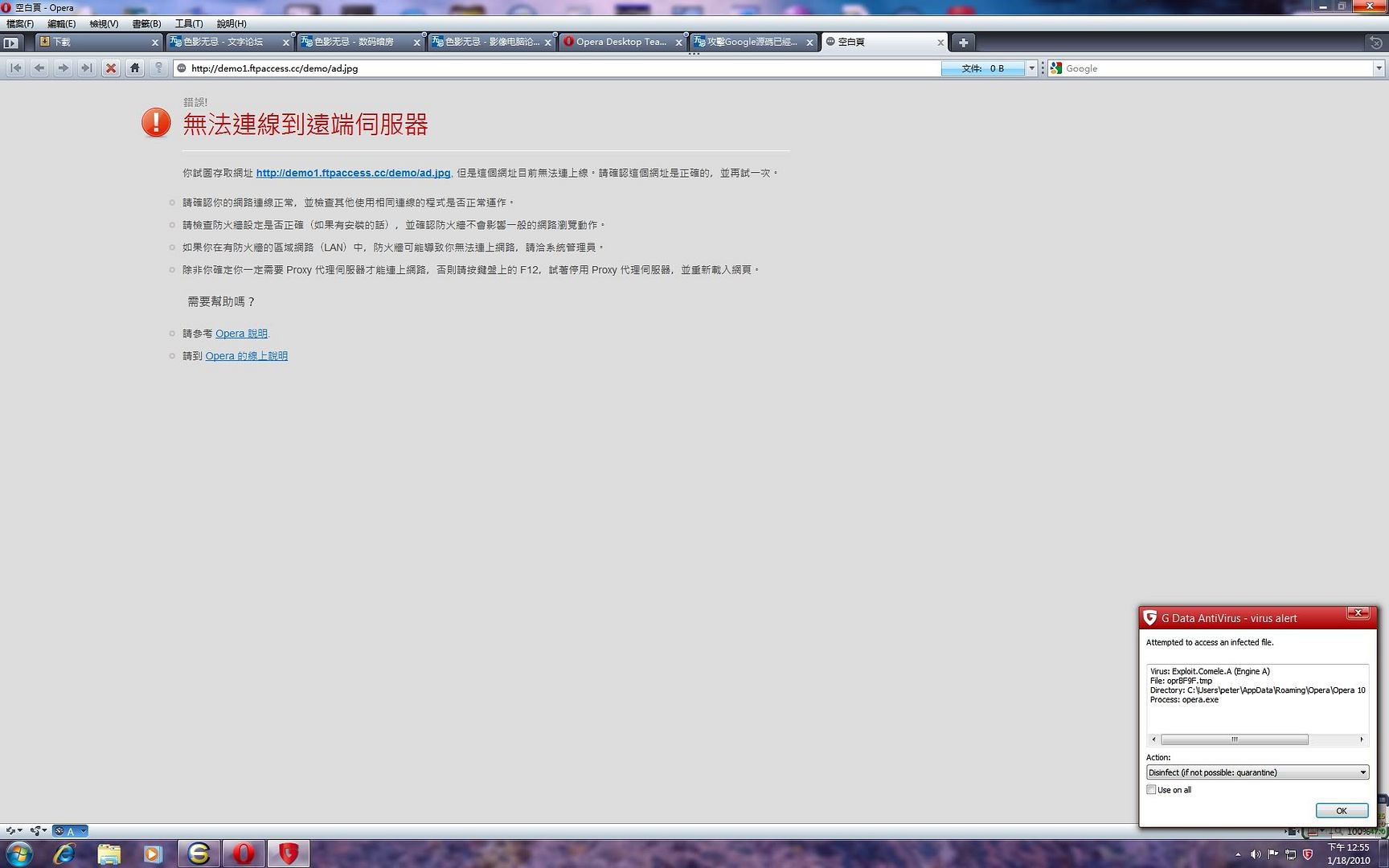Close the 空白頁 tab
Viewport: 1389px width, 868px height.
tap(940, 43)
